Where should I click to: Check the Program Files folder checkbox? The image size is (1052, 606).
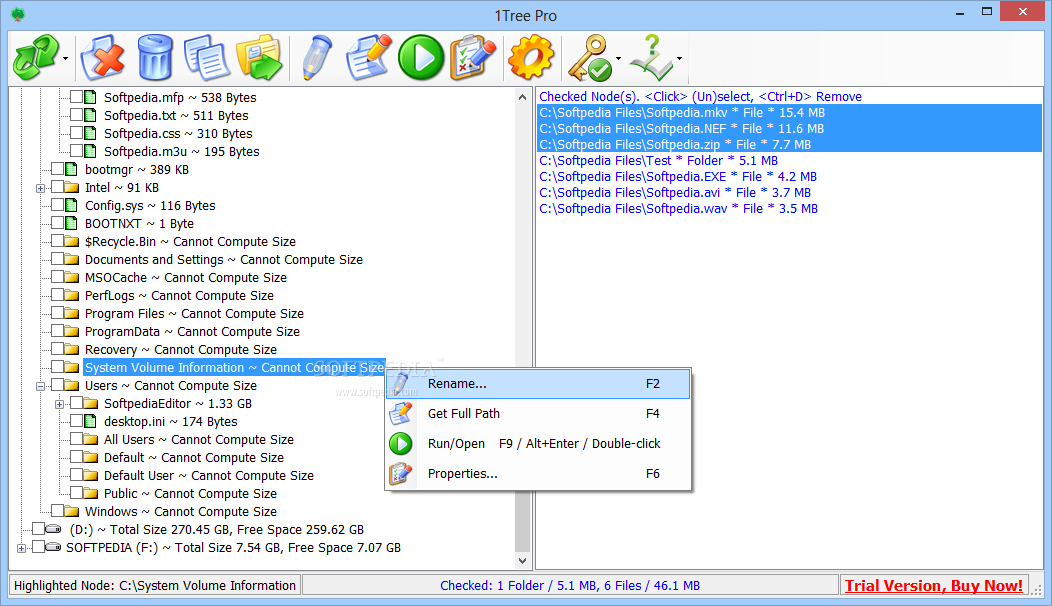click(x=58, y=313)
